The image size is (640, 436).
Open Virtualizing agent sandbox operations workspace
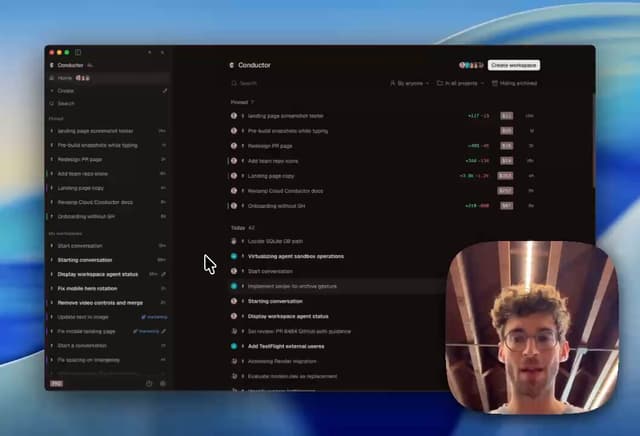click(337, 256)
